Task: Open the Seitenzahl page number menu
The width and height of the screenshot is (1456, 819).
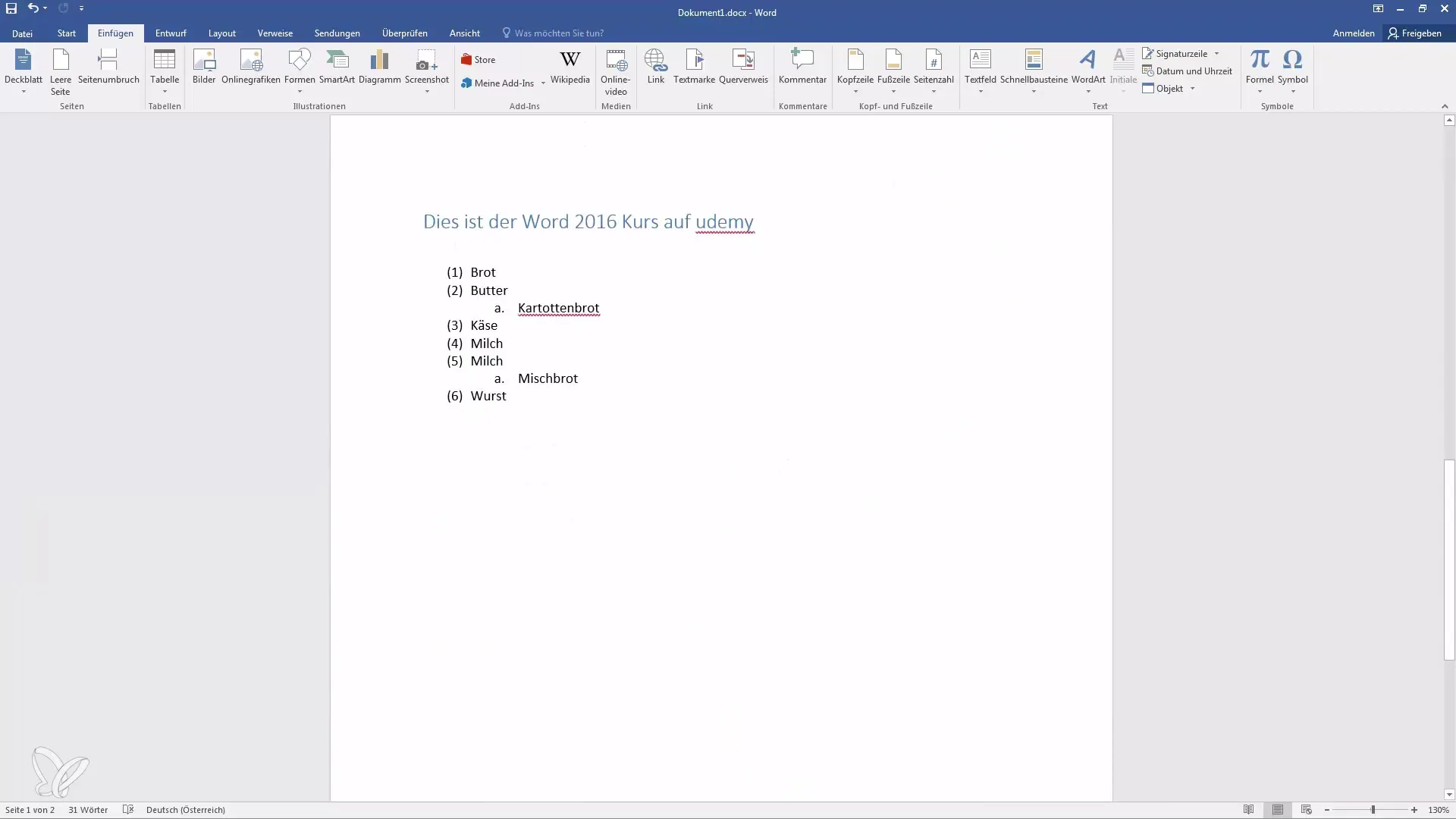Action: click(934, 71)
